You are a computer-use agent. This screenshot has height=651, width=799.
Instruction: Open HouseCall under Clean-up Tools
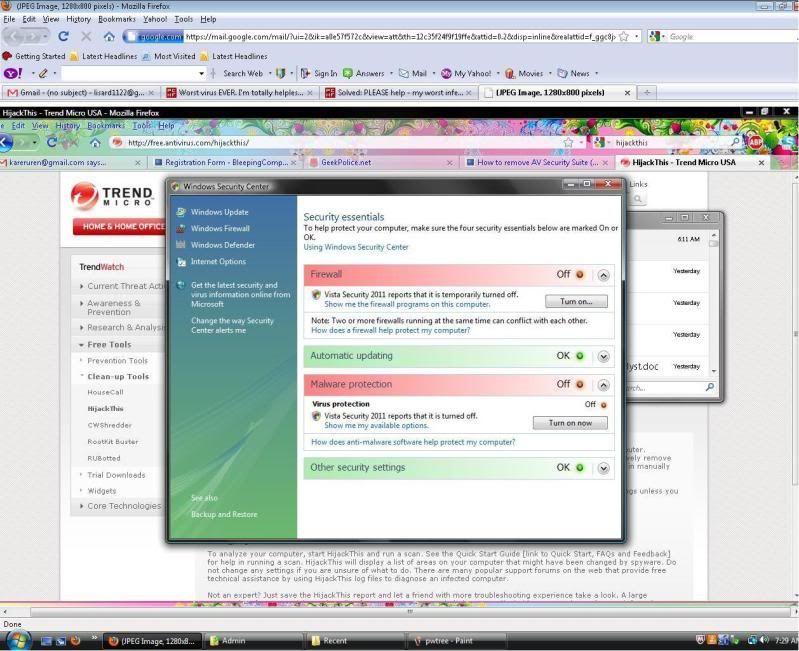point(105,392)
